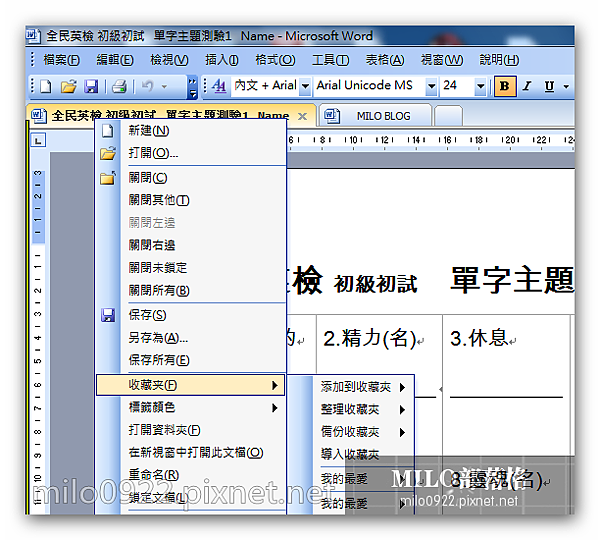Image resolution: width=600 pixels, height=540 pixels.
Task: Select 關閉其他(T) menu entry
Action: pos(191,200)
